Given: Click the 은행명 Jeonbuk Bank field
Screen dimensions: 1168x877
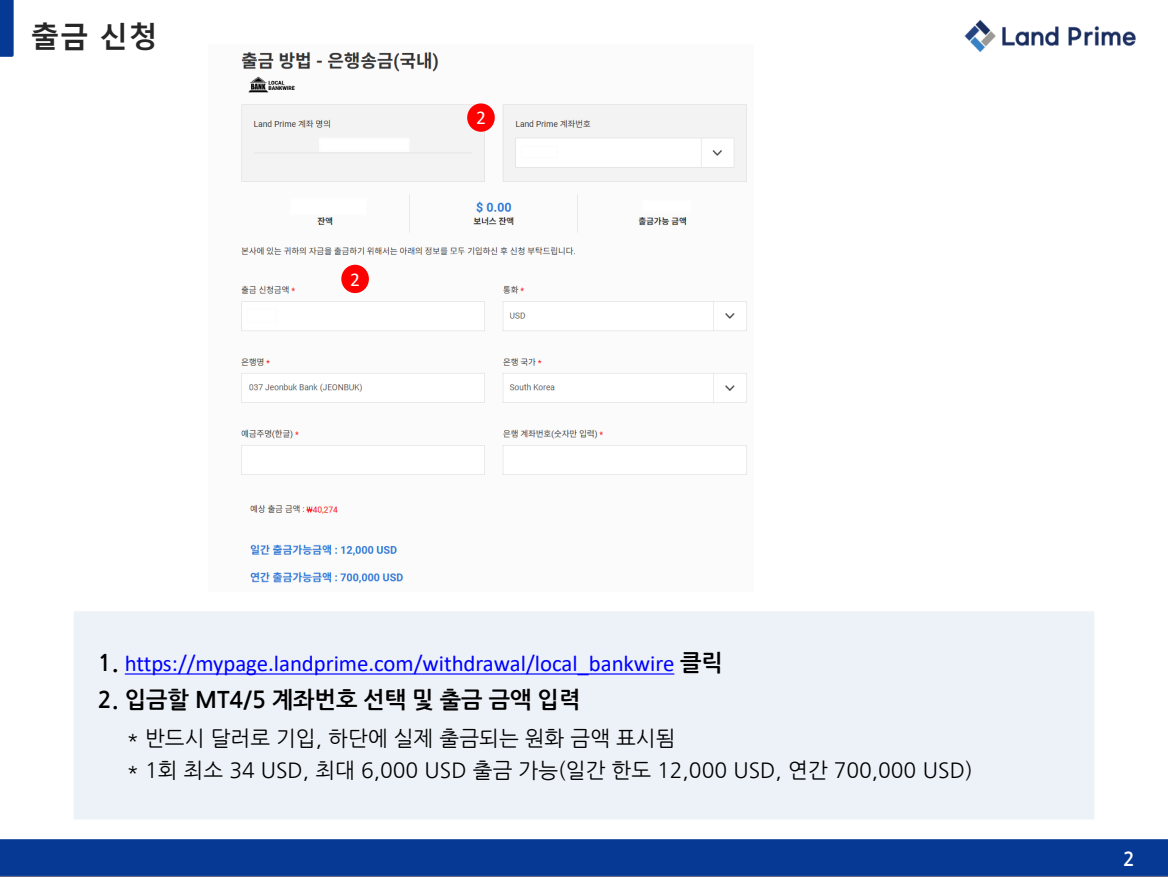Looking at the screenshot, I should [363, 387].
